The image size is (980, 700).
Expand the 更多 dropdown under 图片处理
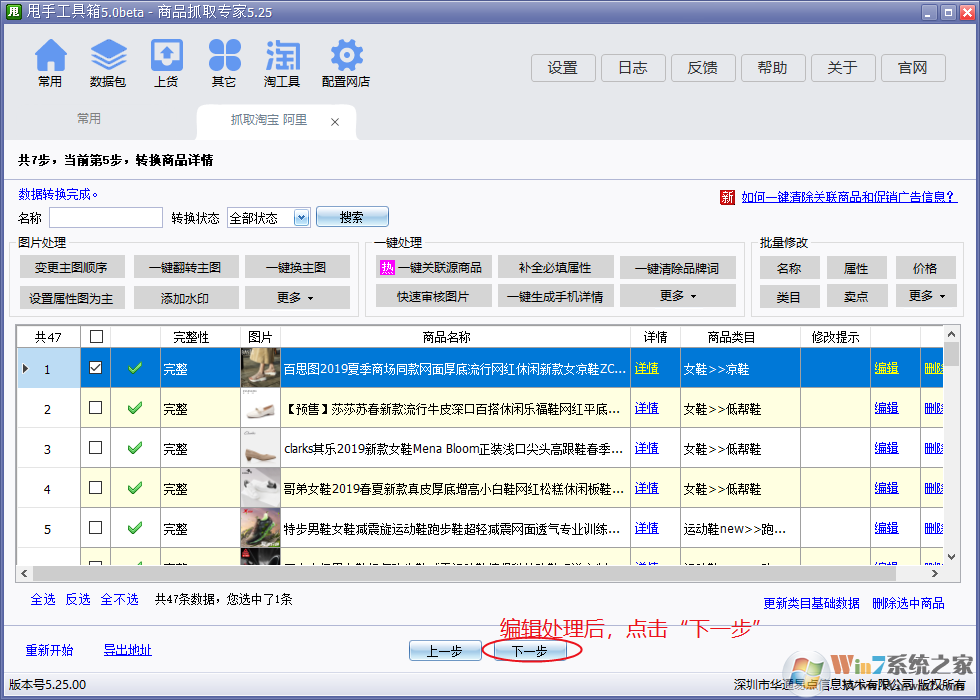click(299, 298)
